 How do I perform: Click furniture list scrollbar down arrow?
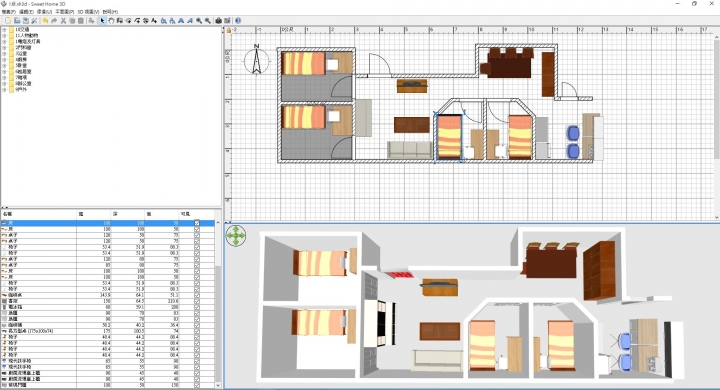coord(218,386)
